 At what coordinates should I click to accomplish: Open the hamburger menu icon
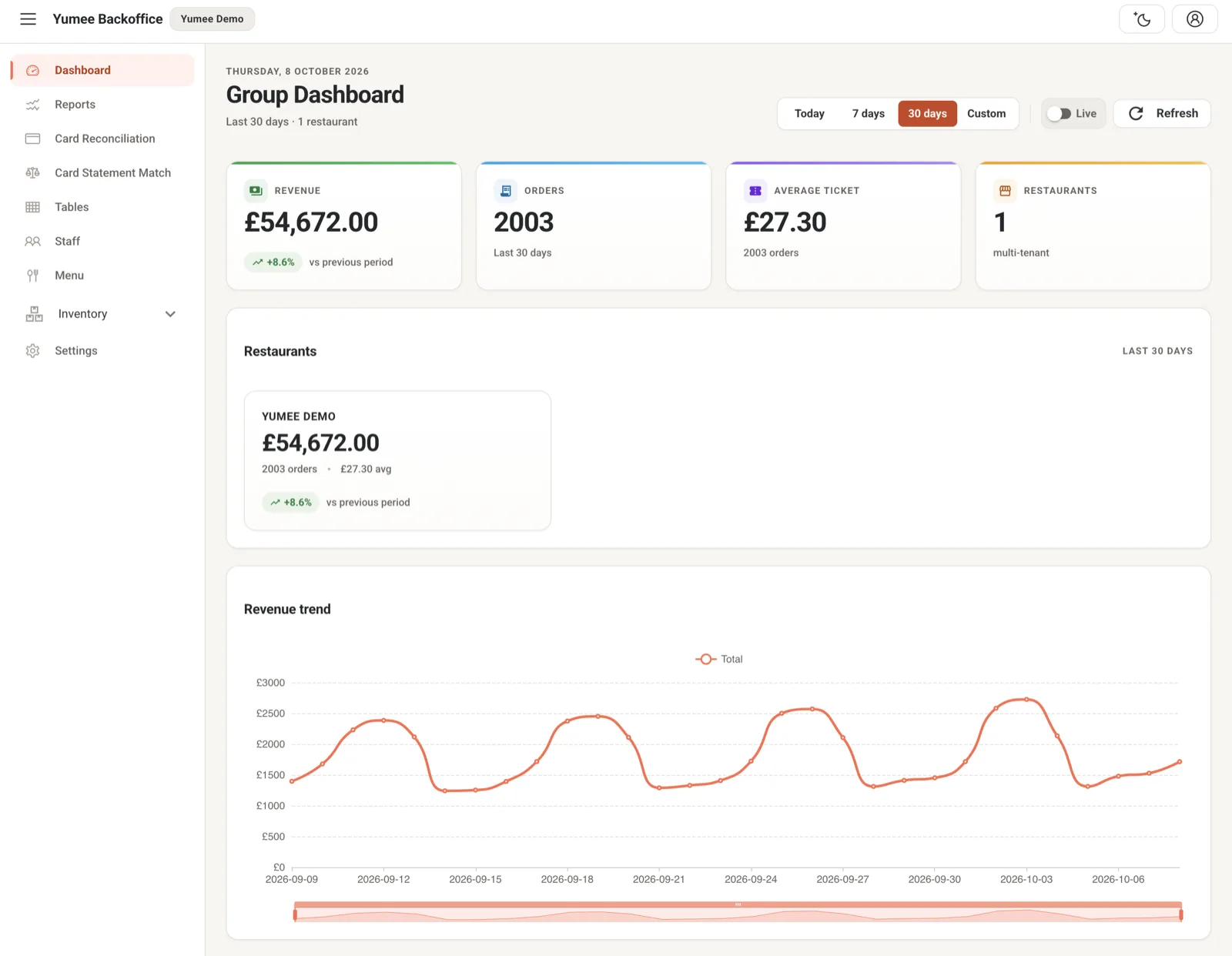pyautogui.click(x=28, y=19)
